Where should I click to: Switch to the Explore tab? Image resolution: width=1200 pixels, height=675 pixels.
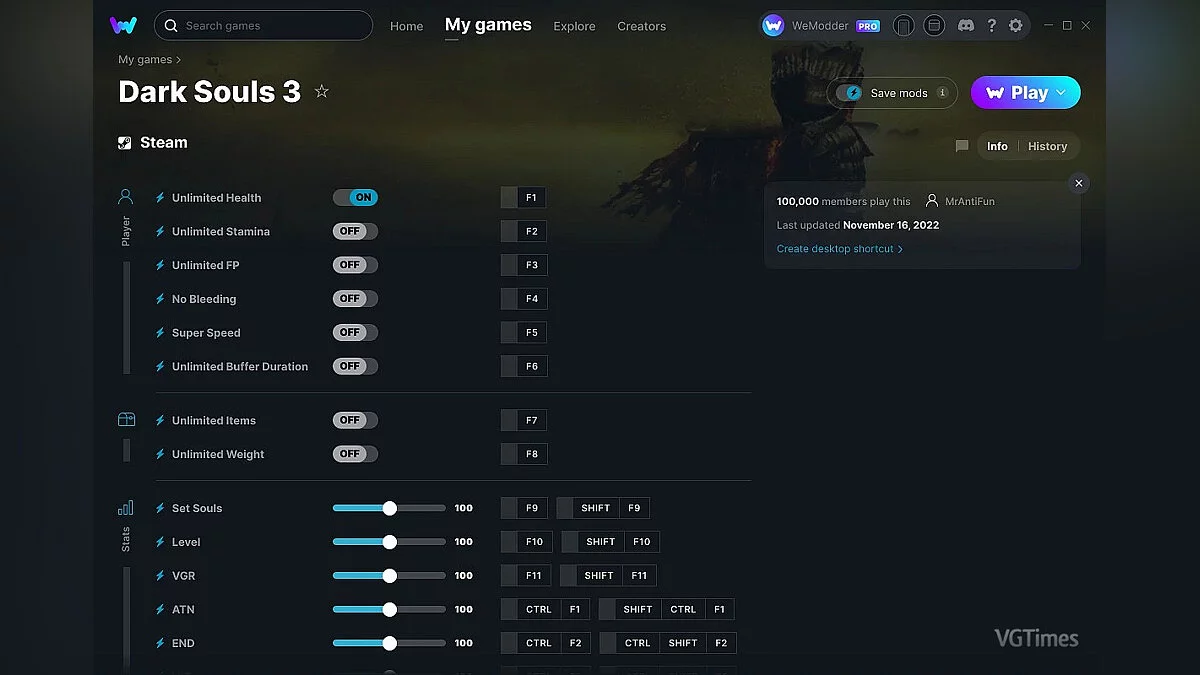pos(574,26)
